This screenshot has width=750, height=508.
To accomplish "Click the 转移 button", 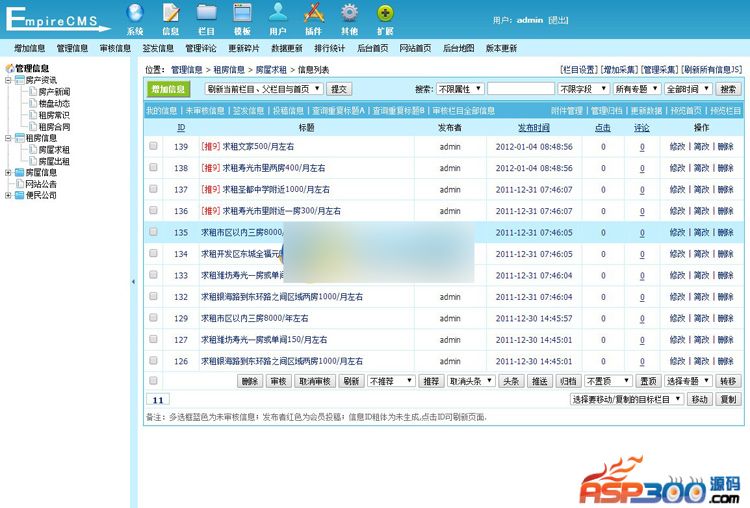I will [728, 381].
